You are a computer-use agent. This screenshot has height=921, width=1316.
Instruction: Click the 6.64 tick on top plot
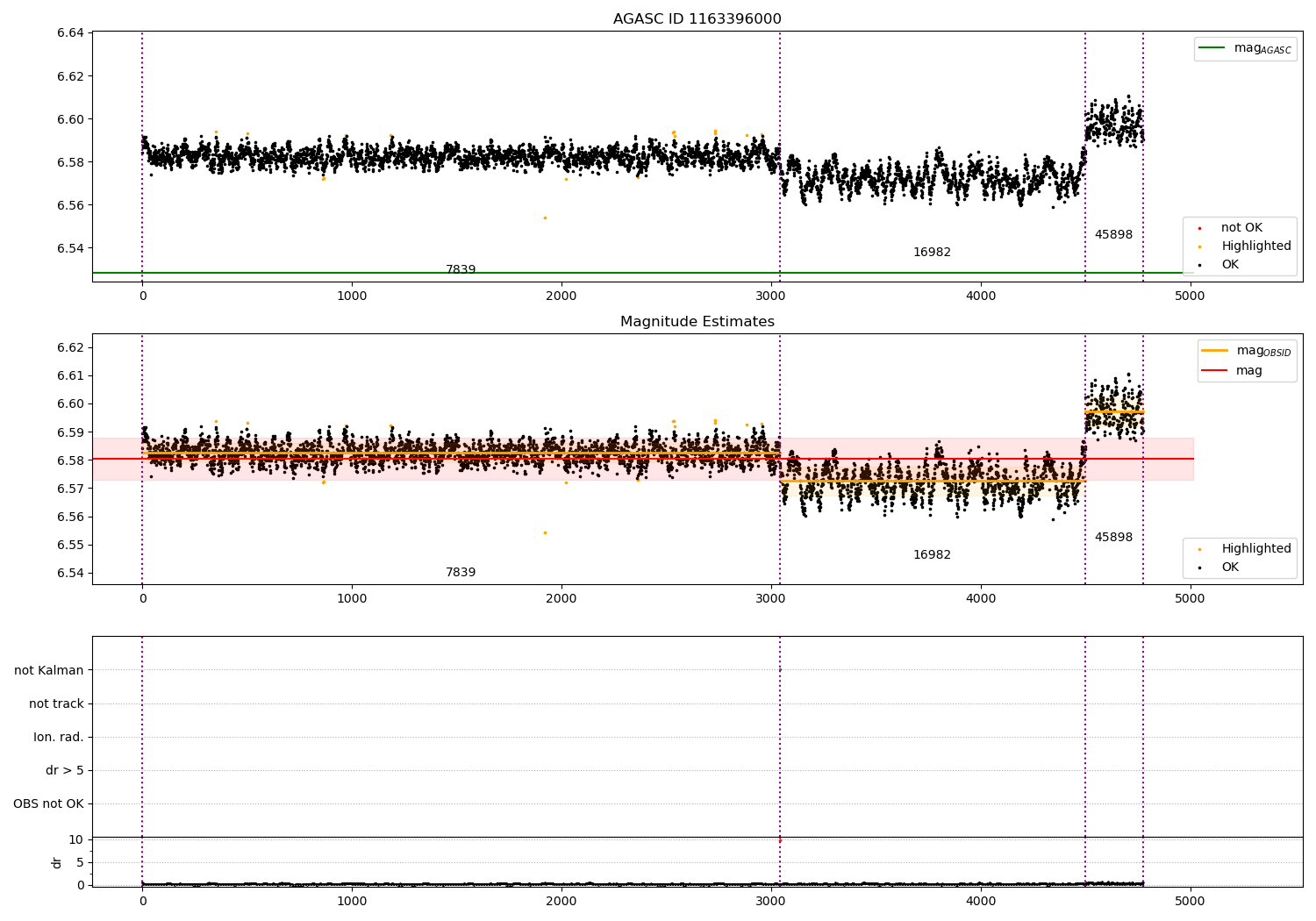[70, 33]
